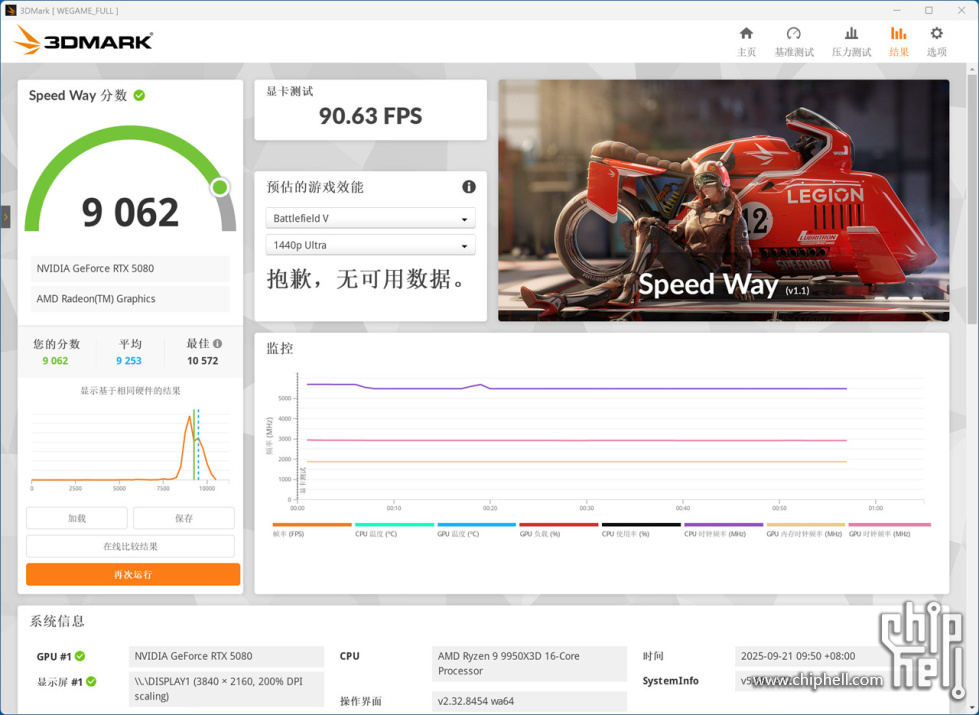Click the AMD Ryzen 9 9950X3D CPU field
Image resolution: width=979 pixels, height=715 pixels.
pyautogui.click(x=529, y=663)
